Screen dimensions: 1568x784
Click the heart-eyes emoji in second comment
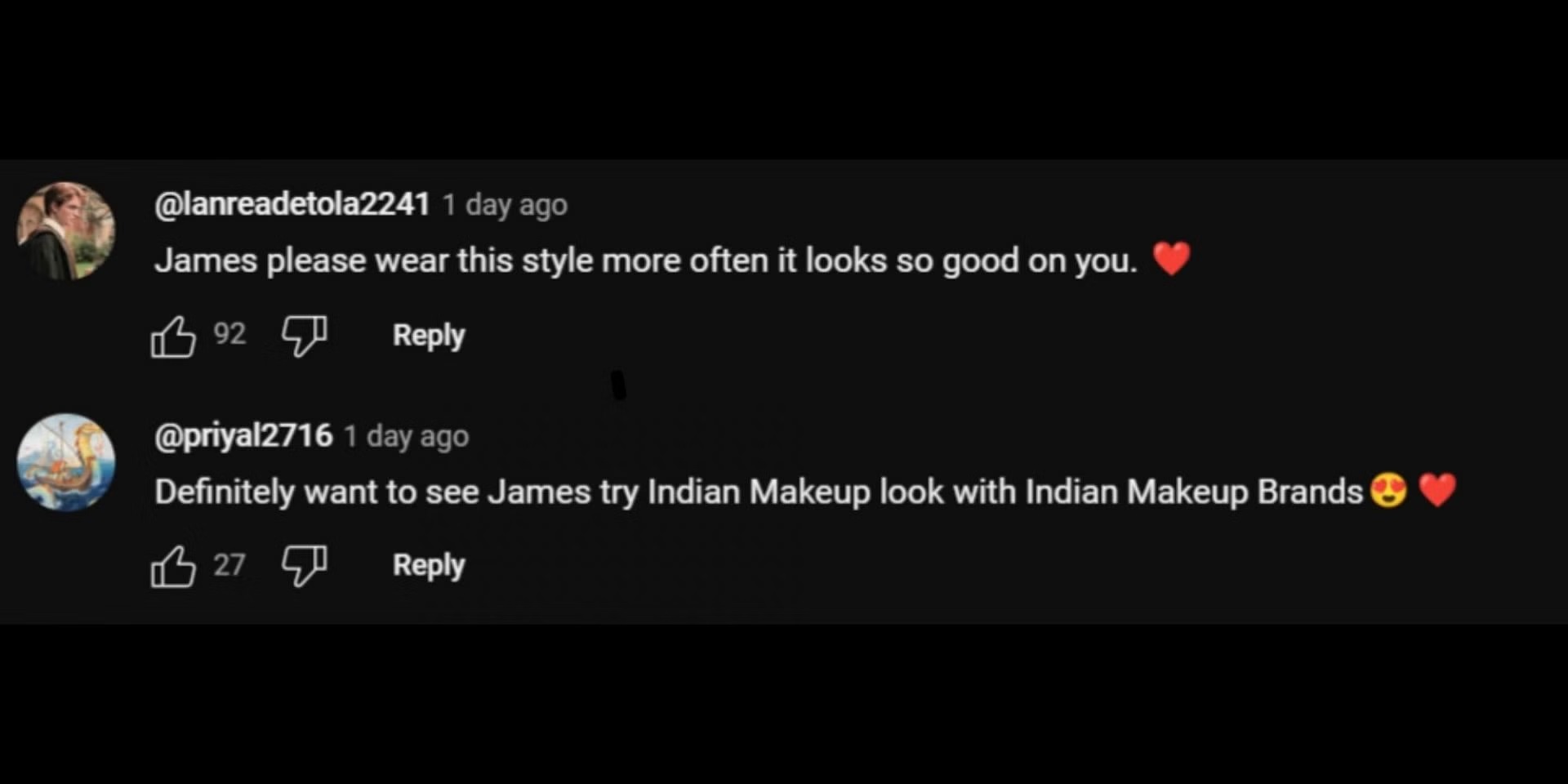(x=1388, y=490)
